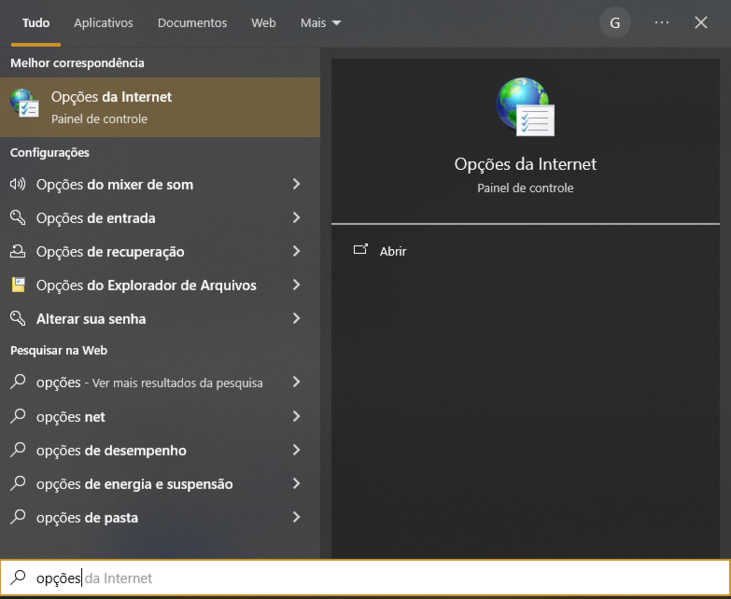
Task: Expand the arrow for Opções de recuperação
Action: [x=297, y=251]
